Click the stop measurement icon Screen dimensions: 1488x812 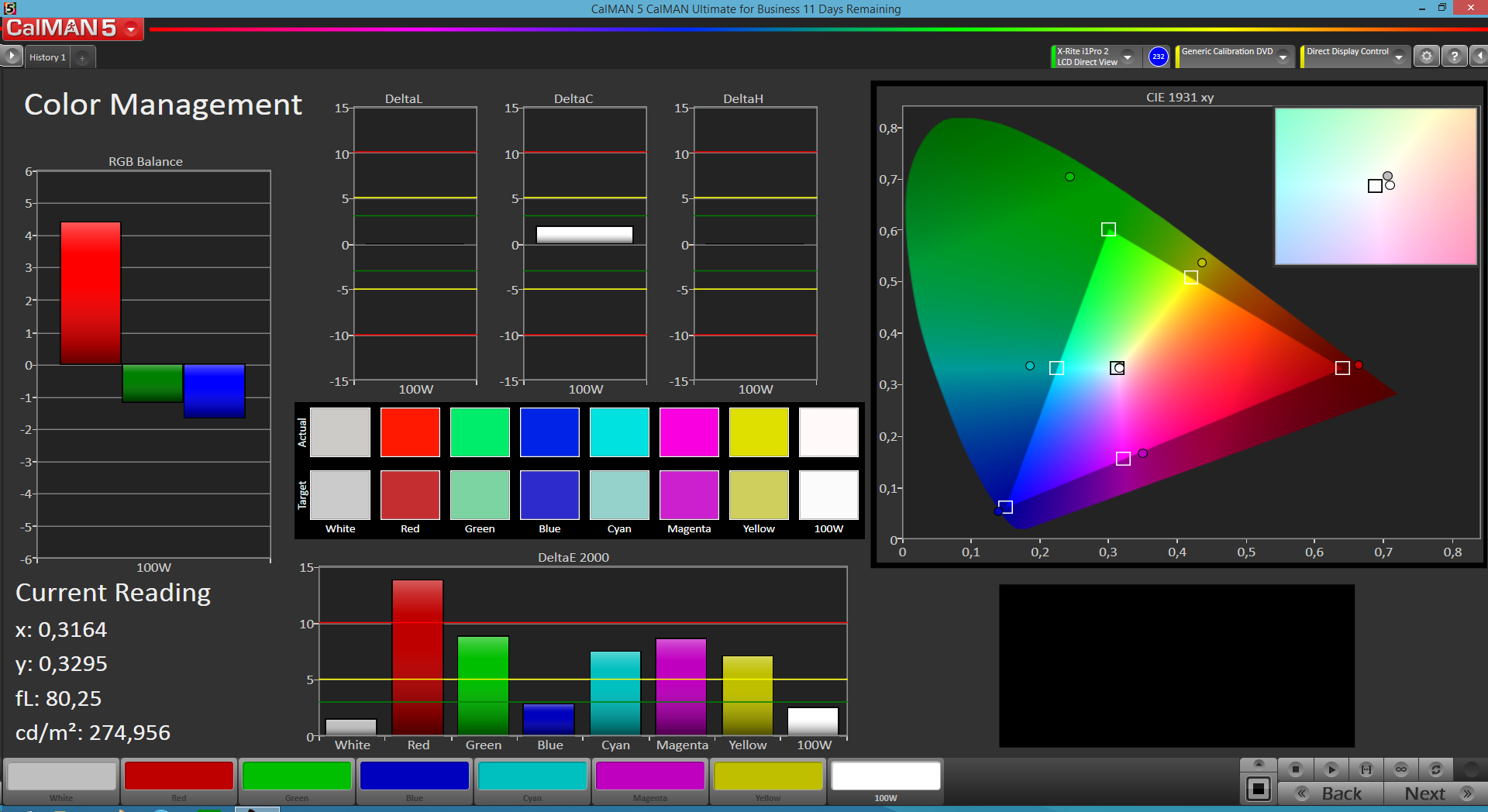pos(1295,769)
